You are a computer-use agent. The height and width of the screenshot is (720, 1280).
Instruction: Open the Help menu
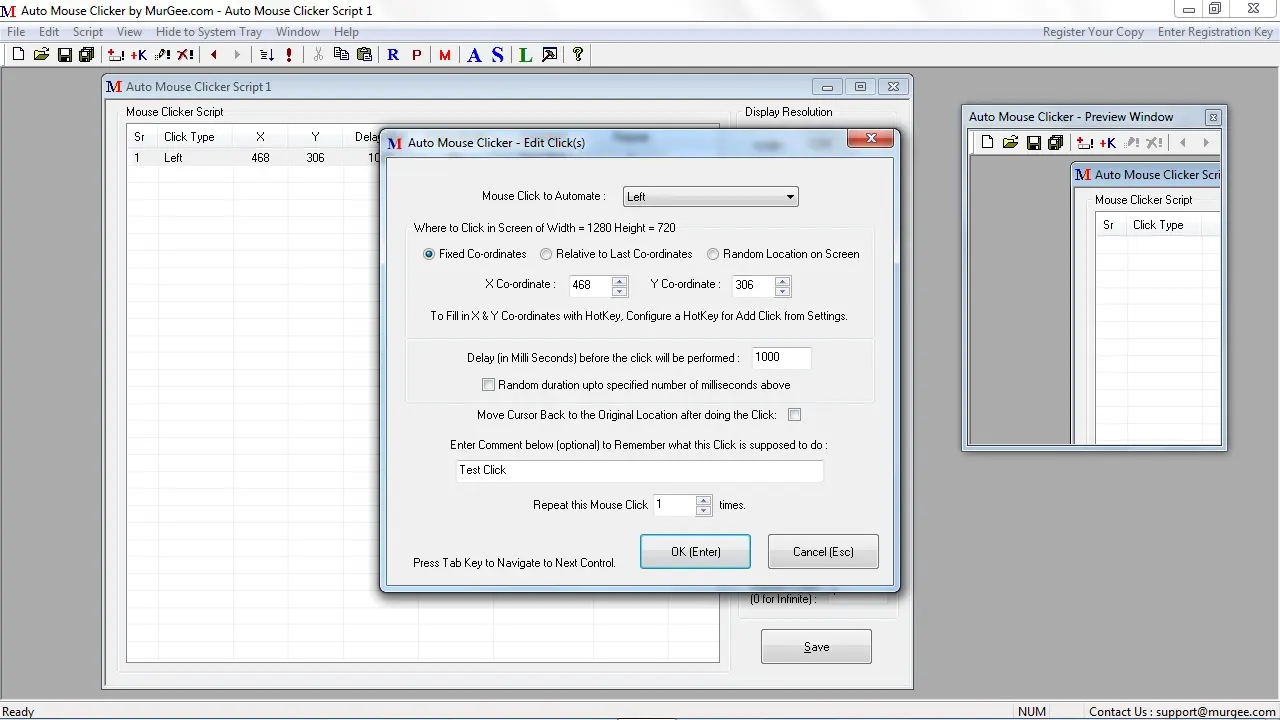(346, 32)
